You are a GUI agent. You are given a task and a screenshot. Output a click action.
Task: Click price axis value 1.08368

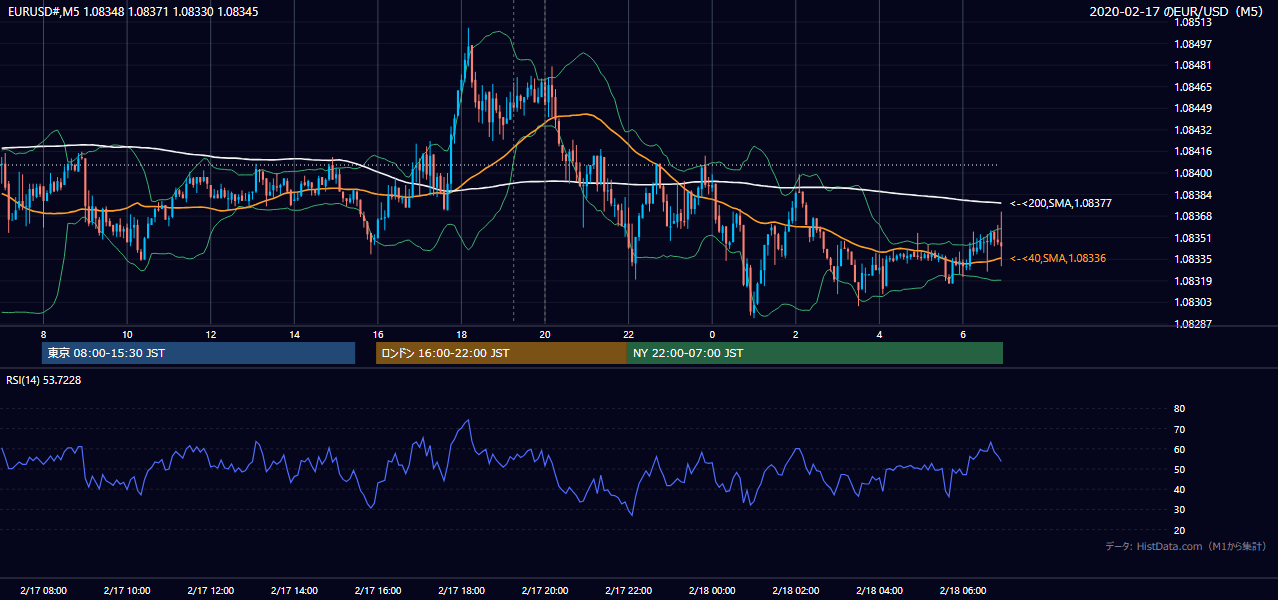[1193, 216]
